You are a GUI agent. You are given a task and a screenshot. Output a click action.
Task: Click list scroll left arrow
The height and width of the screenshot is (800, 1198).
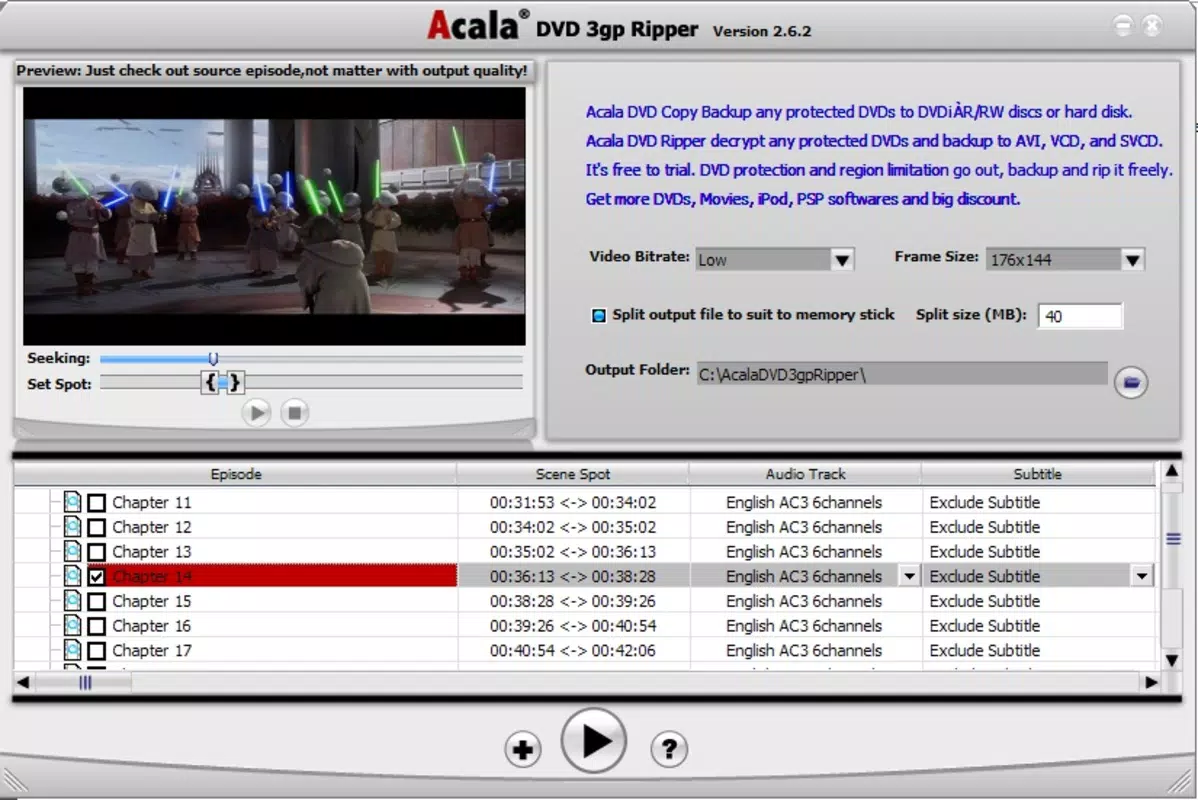[23, 682]
